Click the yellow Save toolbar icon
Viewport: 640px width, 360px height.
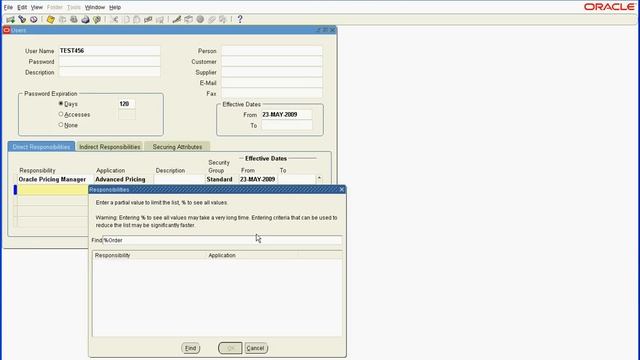(51, 19)
